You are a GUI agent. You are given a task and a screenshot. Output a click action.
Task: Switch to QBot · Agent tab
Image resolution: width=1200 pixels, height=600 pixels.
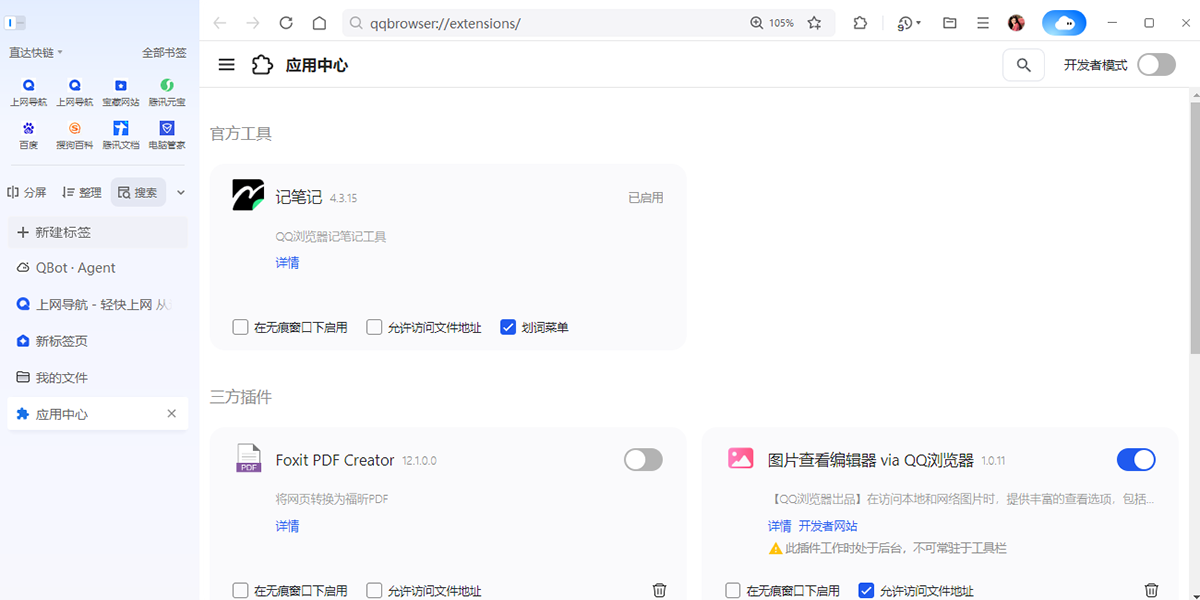pos(97,268)
